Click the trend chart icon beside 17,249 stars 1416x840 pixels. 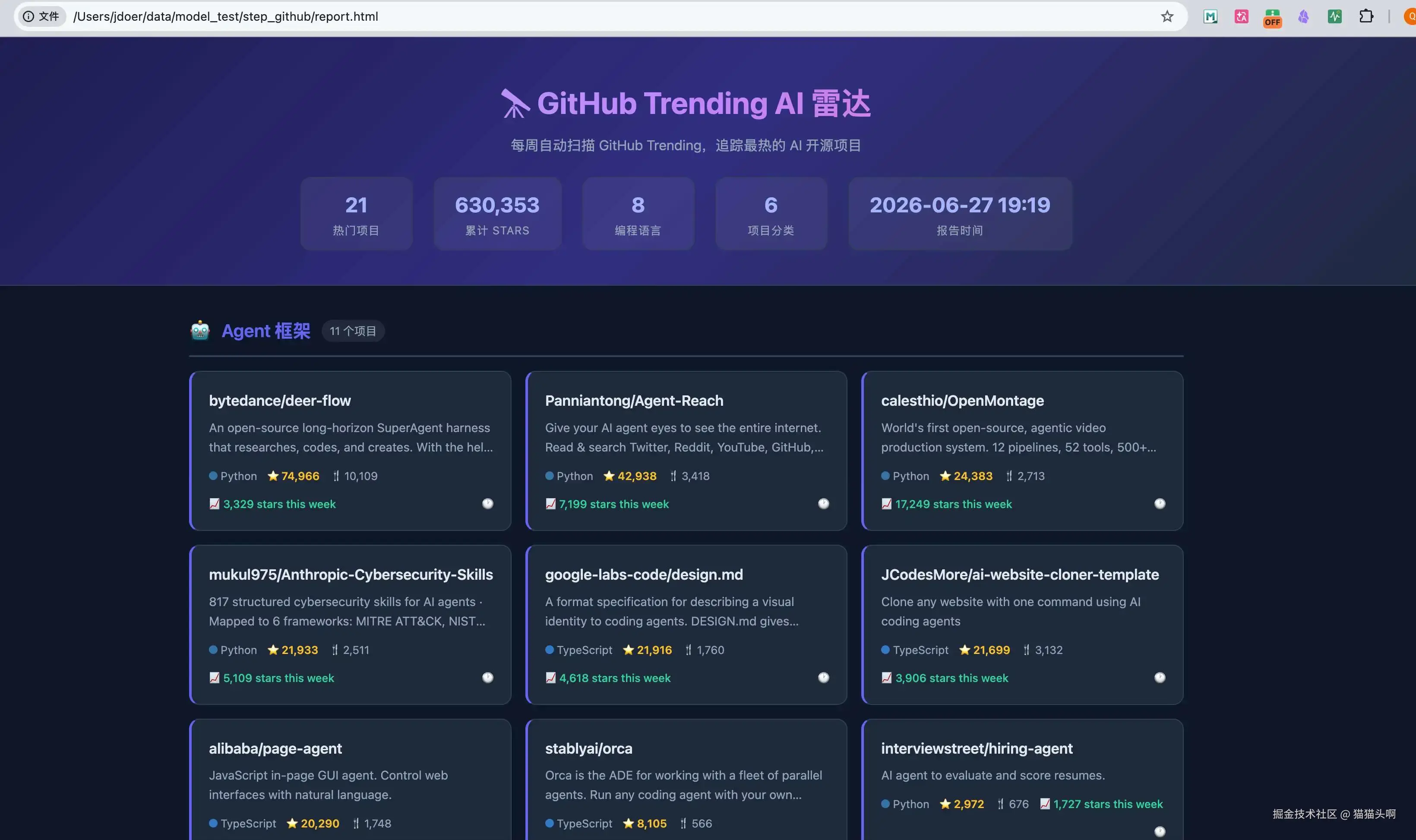887,504
